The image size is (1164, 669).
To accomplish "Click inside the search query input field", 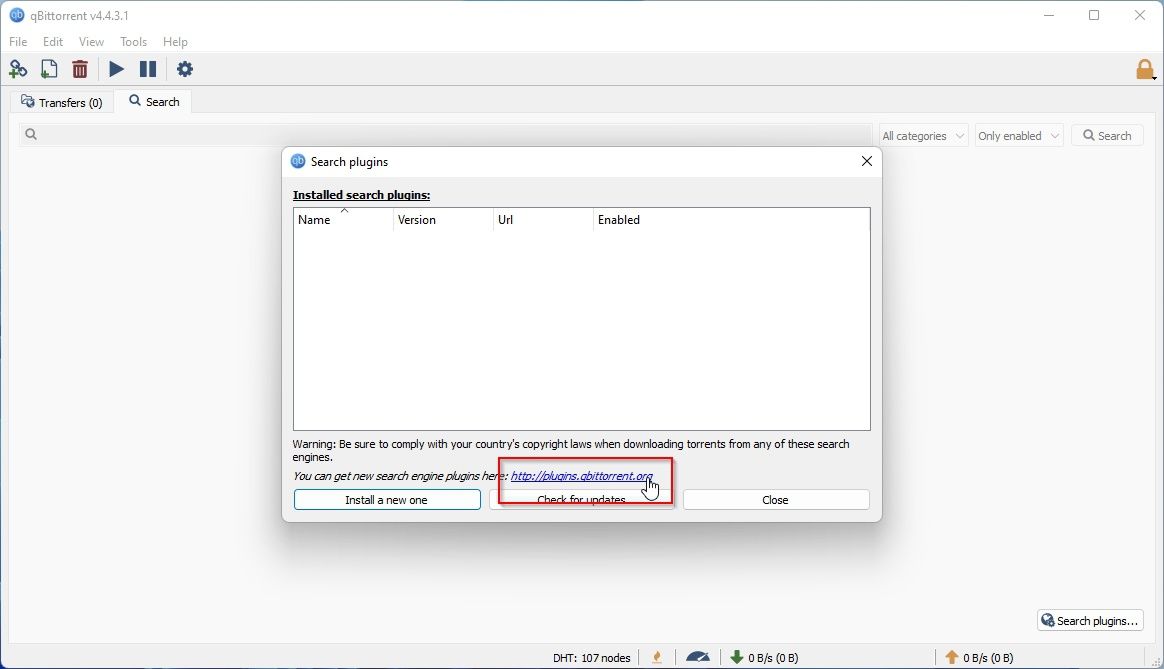I will pyautogui.click(x=445, y=134).
